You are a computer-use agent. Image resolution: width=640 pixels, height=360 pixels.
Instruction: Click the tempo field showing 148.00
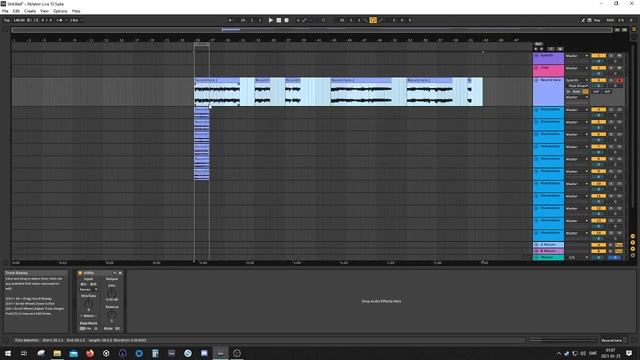pyautogui.click(x=19, y=20)
